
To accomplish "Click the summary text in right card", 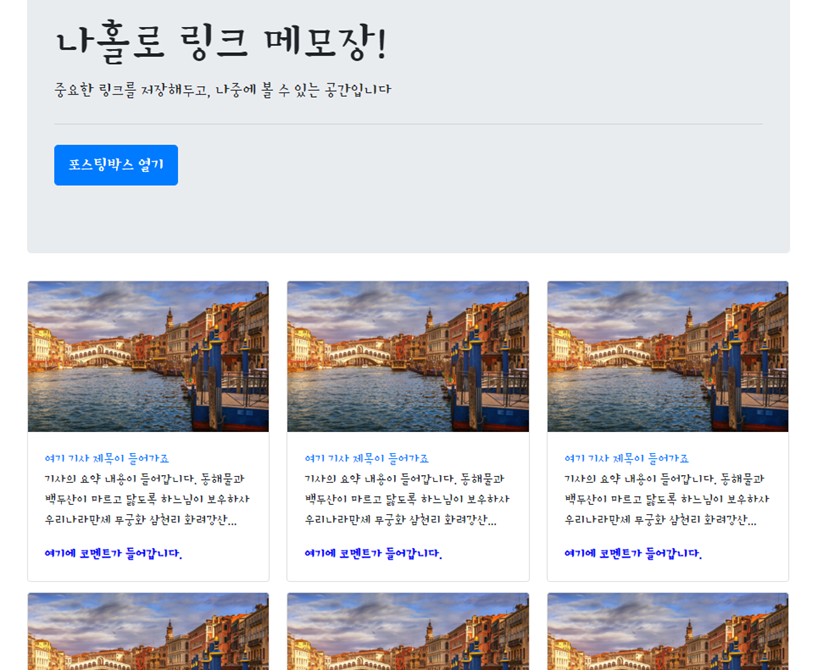I will click(x=667, y=499).
